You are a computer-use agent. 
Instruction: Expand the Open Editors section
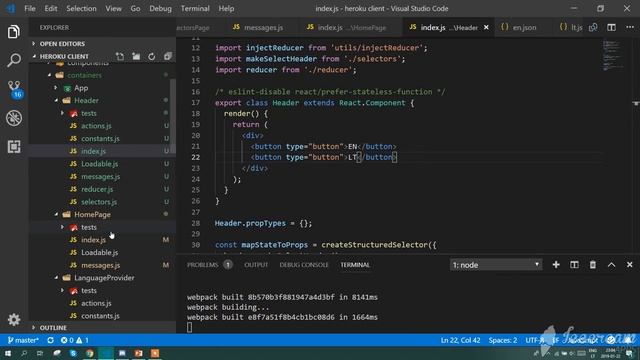click(x=62, y=44)
